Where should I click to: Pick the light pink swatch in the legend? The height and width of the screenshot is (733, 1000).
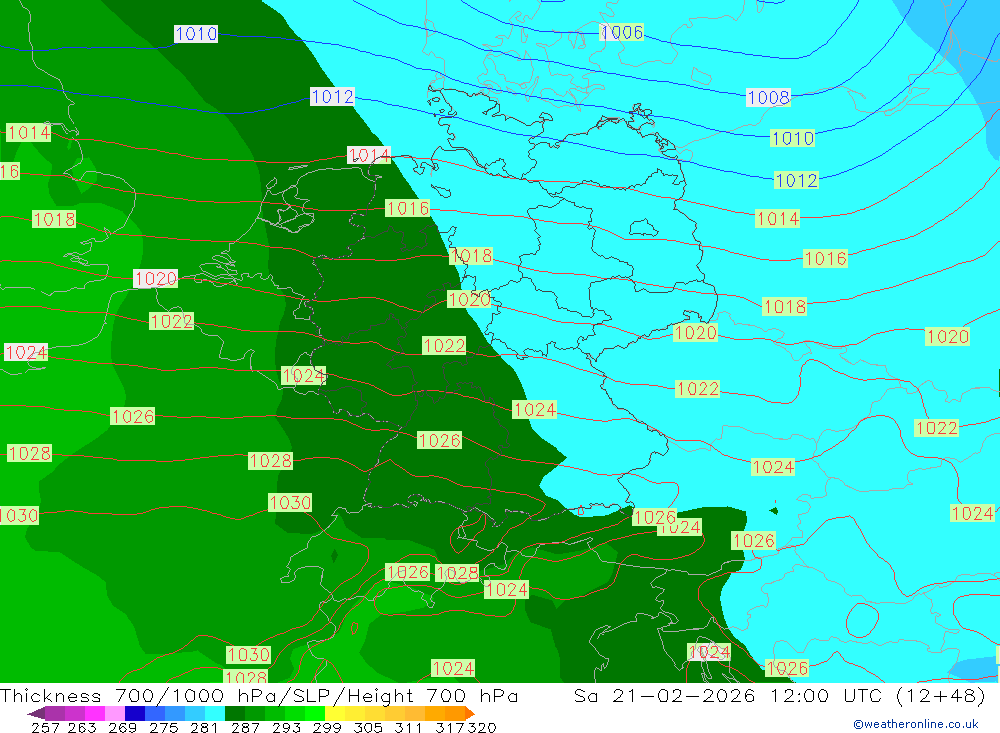pos(115,713)
